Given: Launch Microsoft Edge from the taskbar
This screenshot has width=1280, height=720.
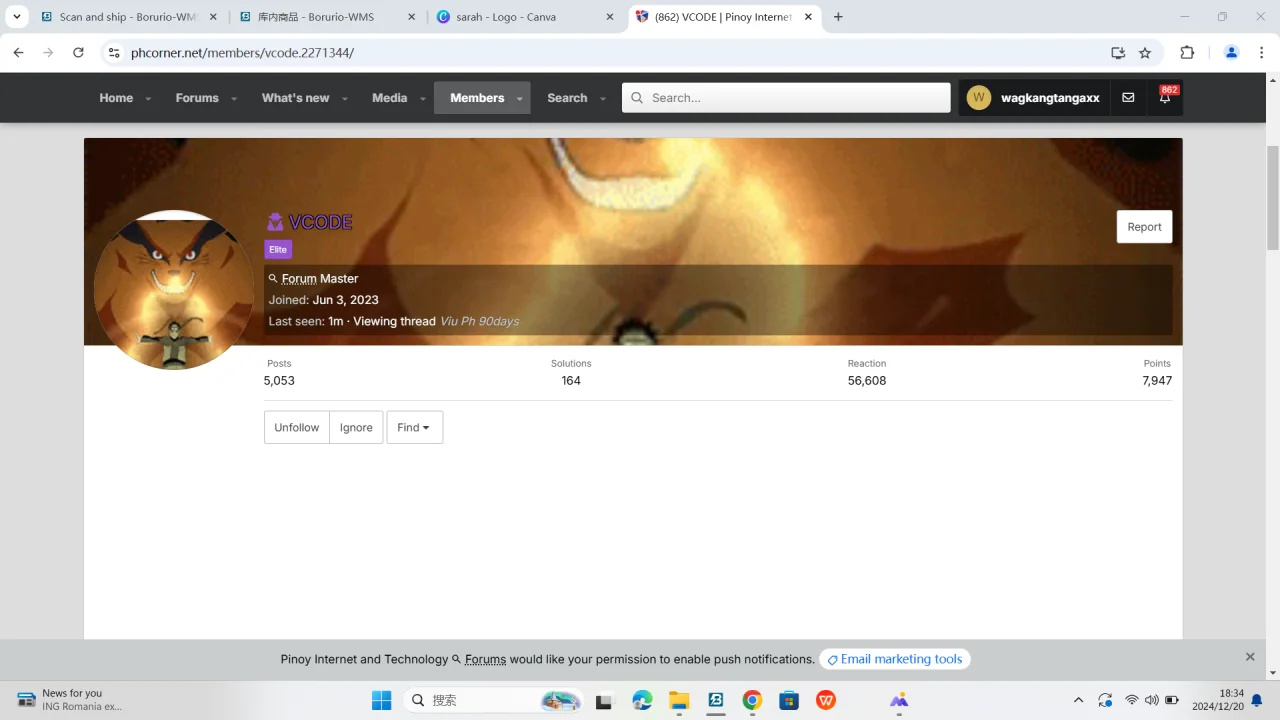Looking at the screenshot, I should (x=642, y=700).
